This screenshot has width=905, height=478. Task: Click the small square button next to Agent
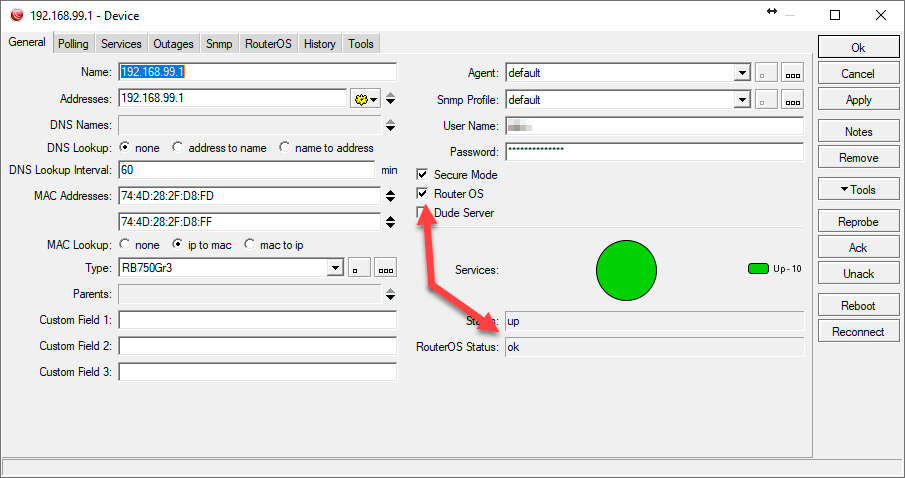[766, 73]
